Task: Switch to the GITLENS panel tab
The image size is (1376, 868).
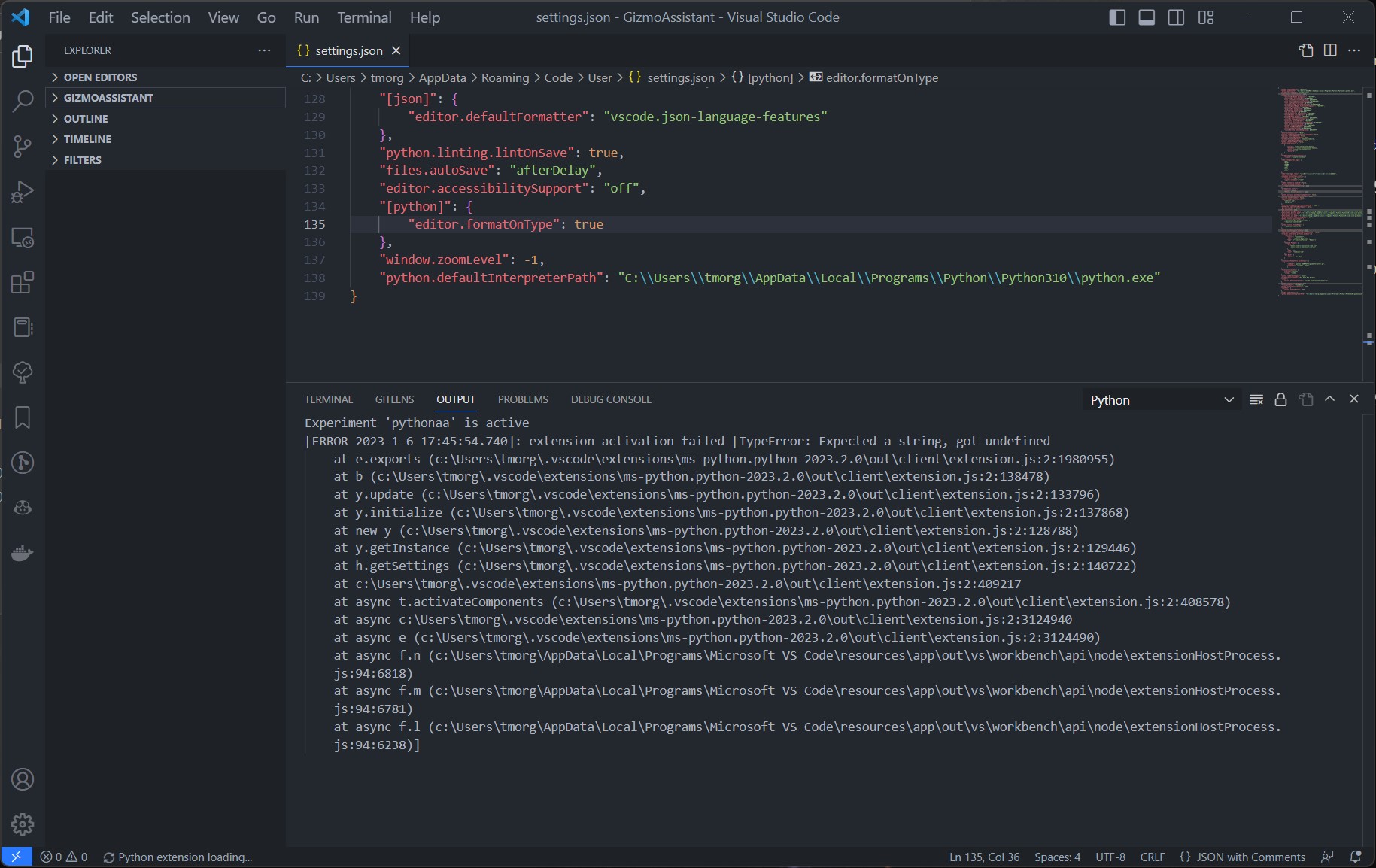Action: [x=395, y=399]
